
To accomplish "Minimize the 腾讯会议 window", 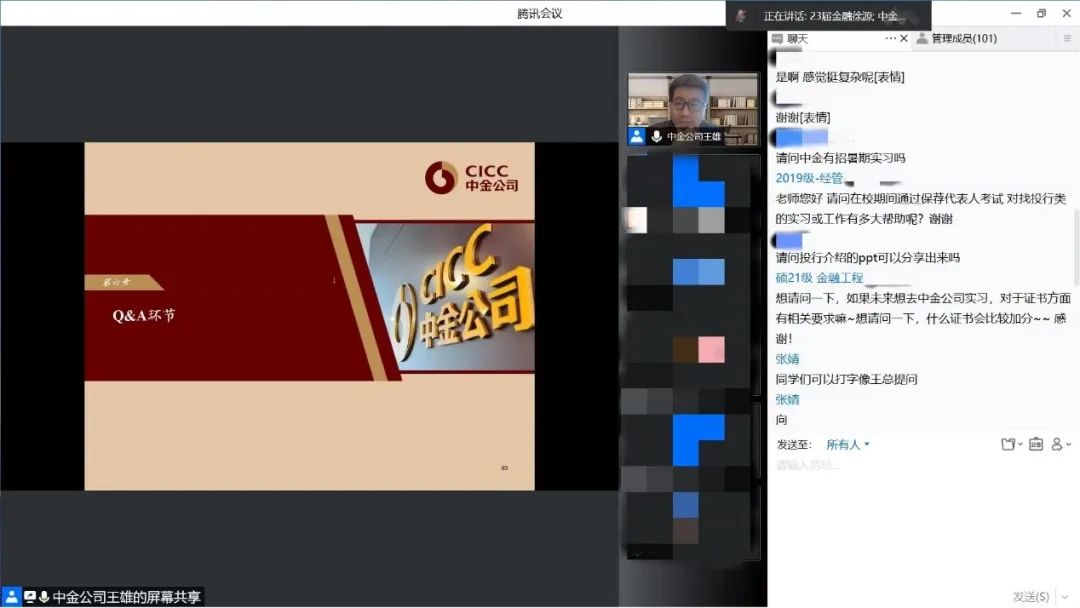I will click(x=1016, y=13).
